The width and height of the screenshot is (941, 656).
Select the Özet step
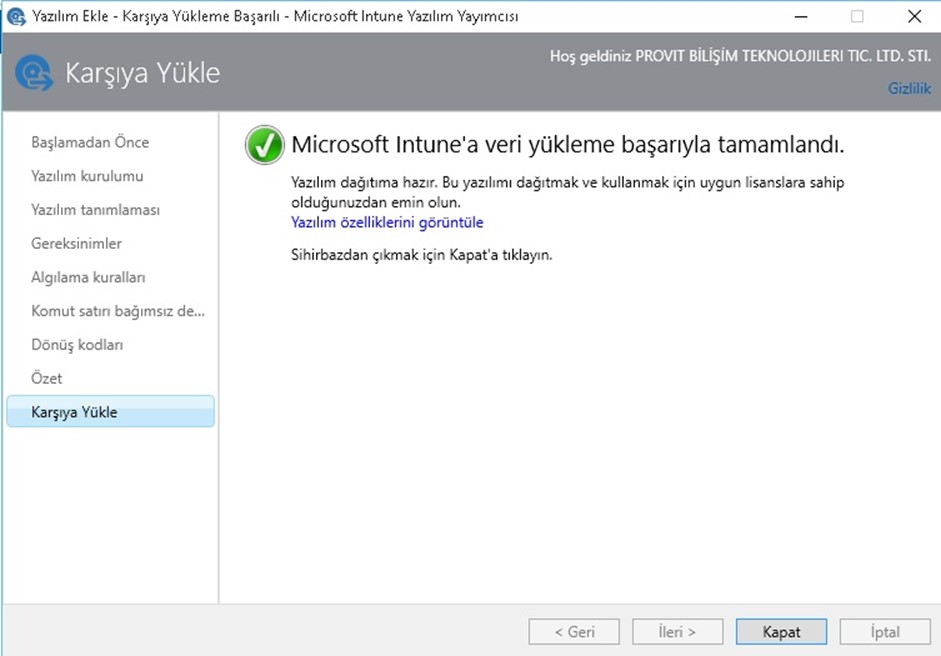46,378
